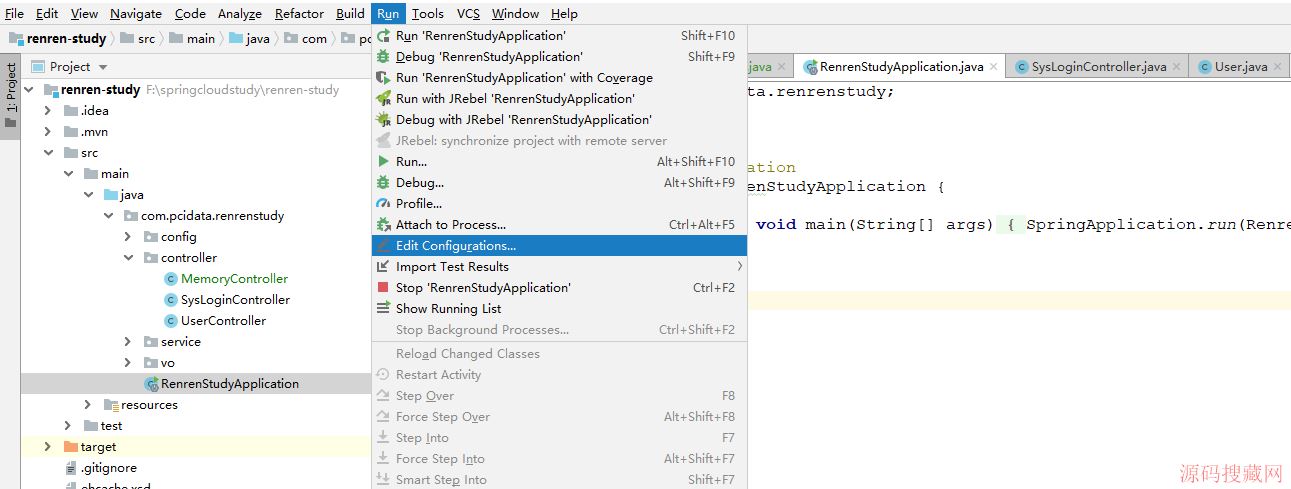Click the Run with JRebel rocket icon
The image size is (1291, 489).
(x=383, y=99)
